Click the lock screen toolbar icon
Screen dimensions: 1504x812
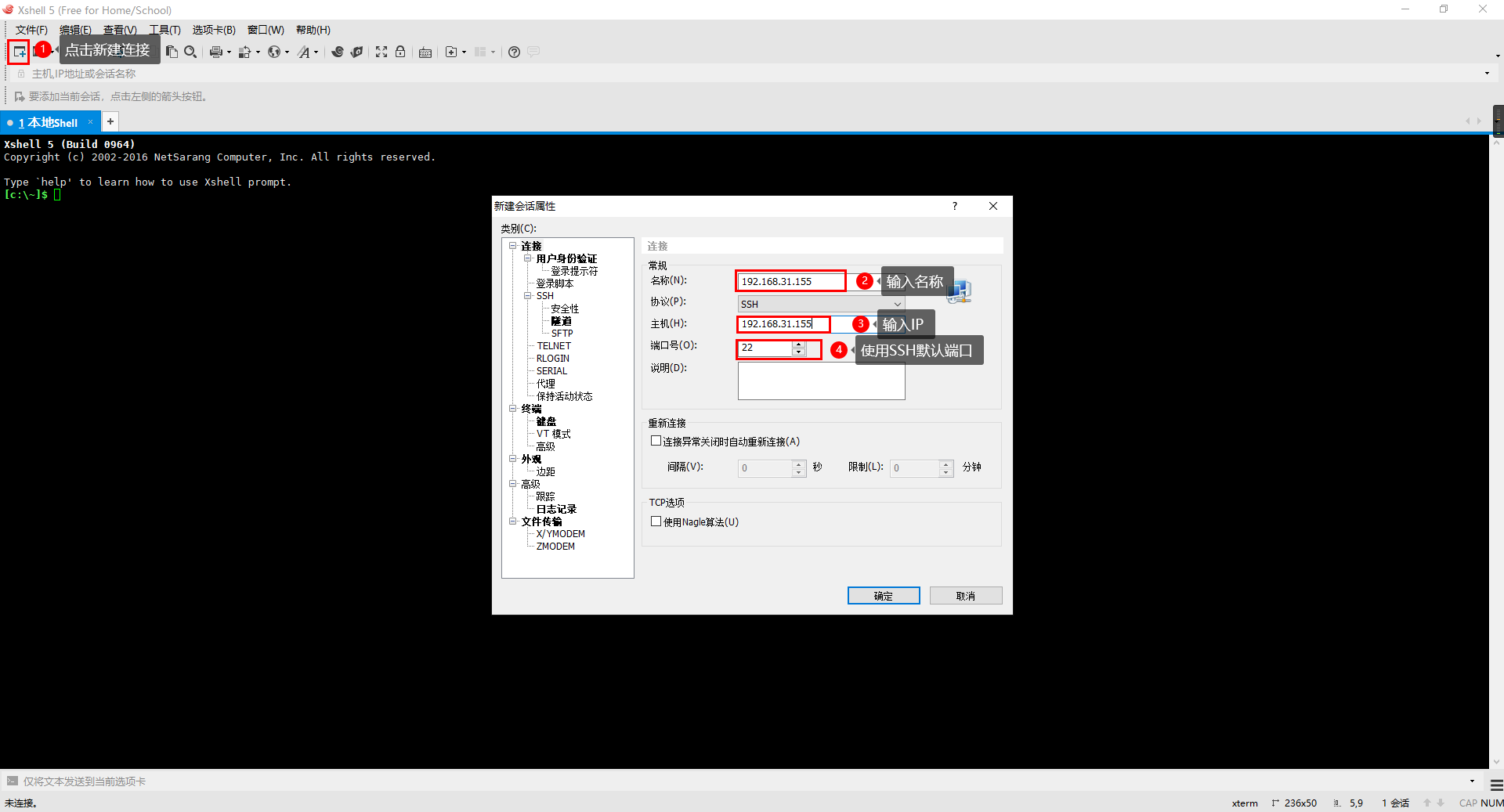[400, 52]
